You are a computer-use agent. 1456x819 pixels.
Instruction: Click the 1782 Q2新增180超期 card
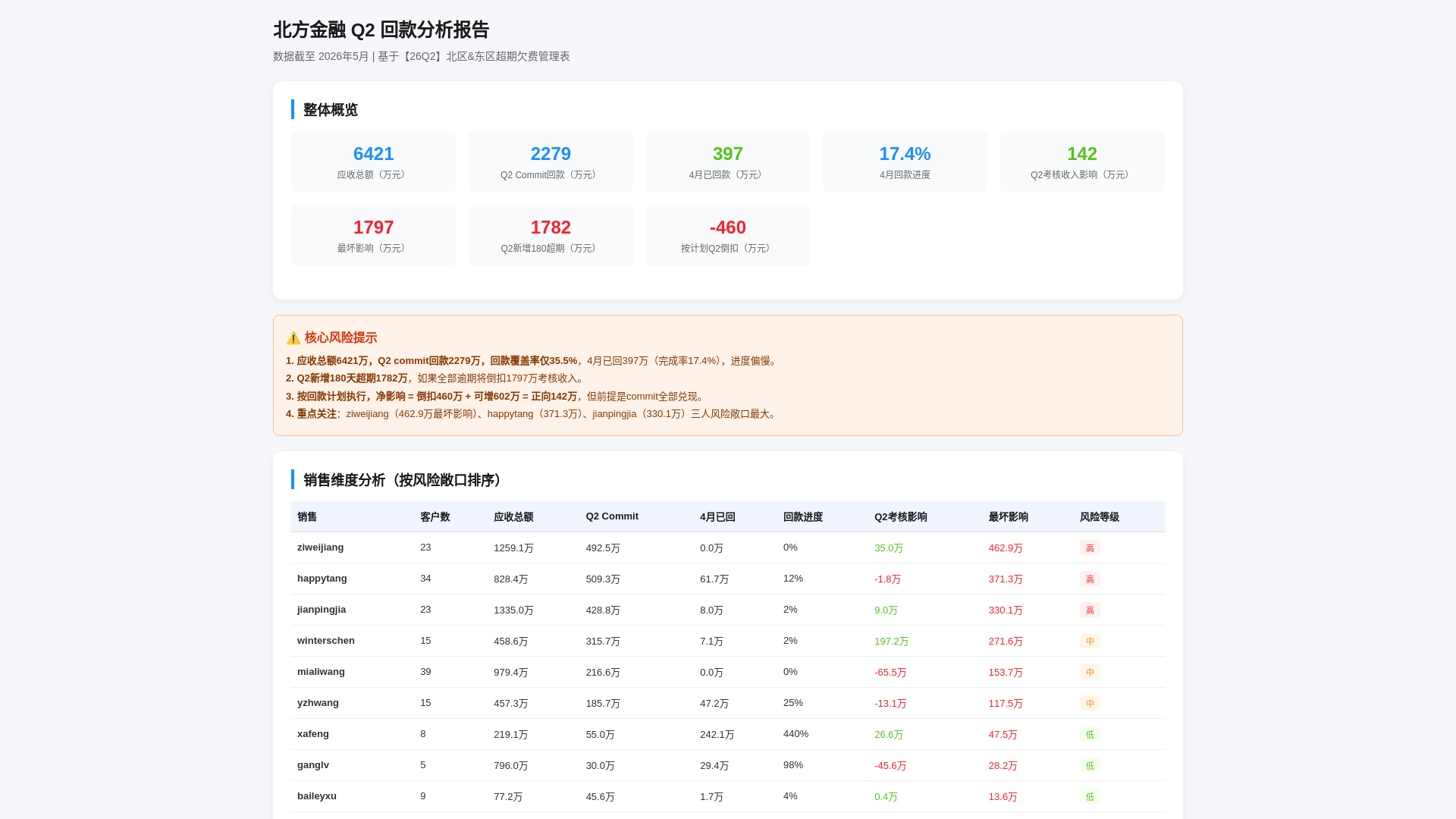click(x=551, y=235)
